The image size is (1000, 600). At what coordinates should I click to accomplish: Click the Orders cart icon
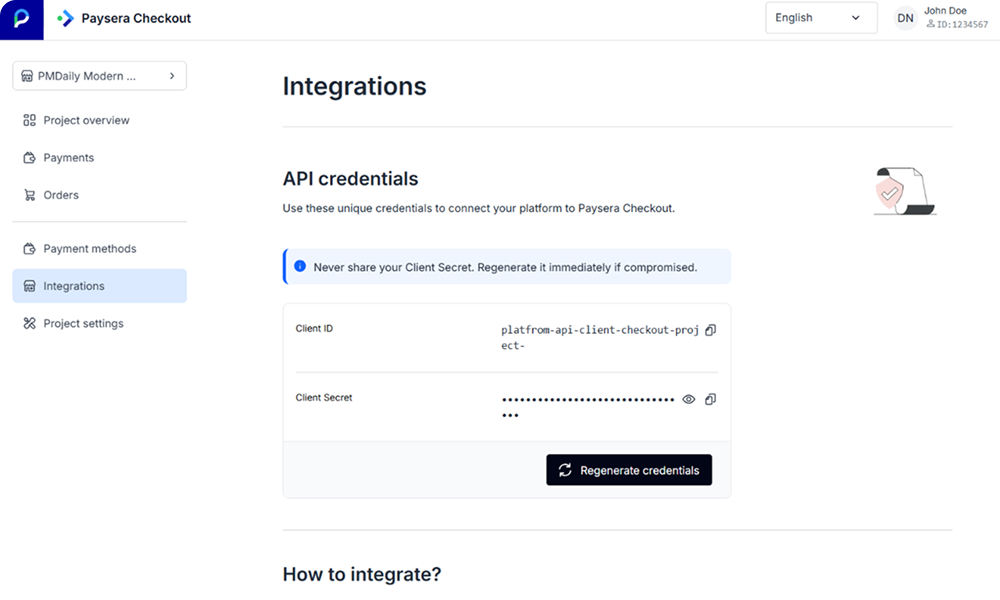click(x=29, y=195)
